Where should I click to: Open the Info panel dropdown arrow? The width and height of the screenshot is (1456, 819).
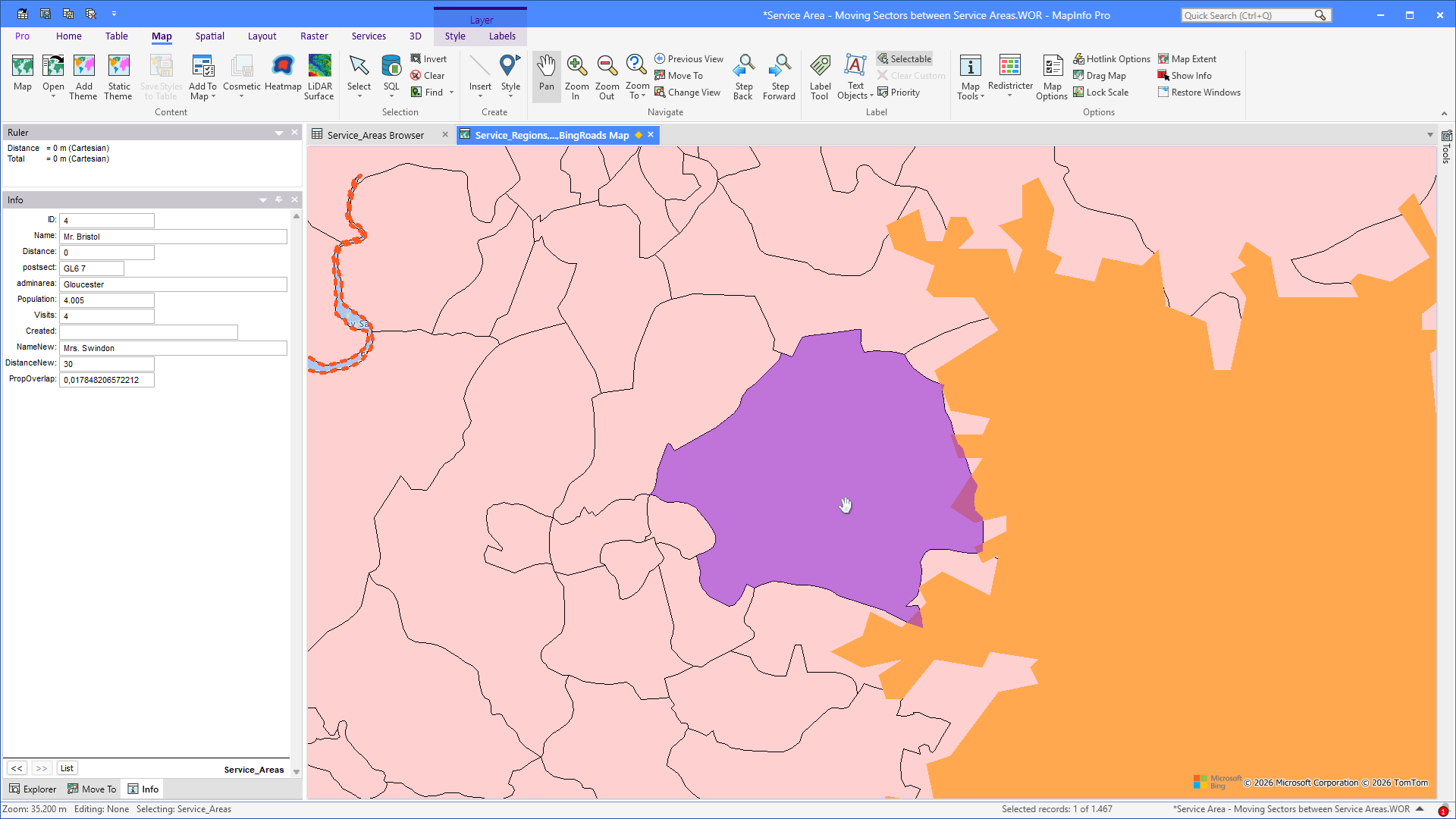263,200
